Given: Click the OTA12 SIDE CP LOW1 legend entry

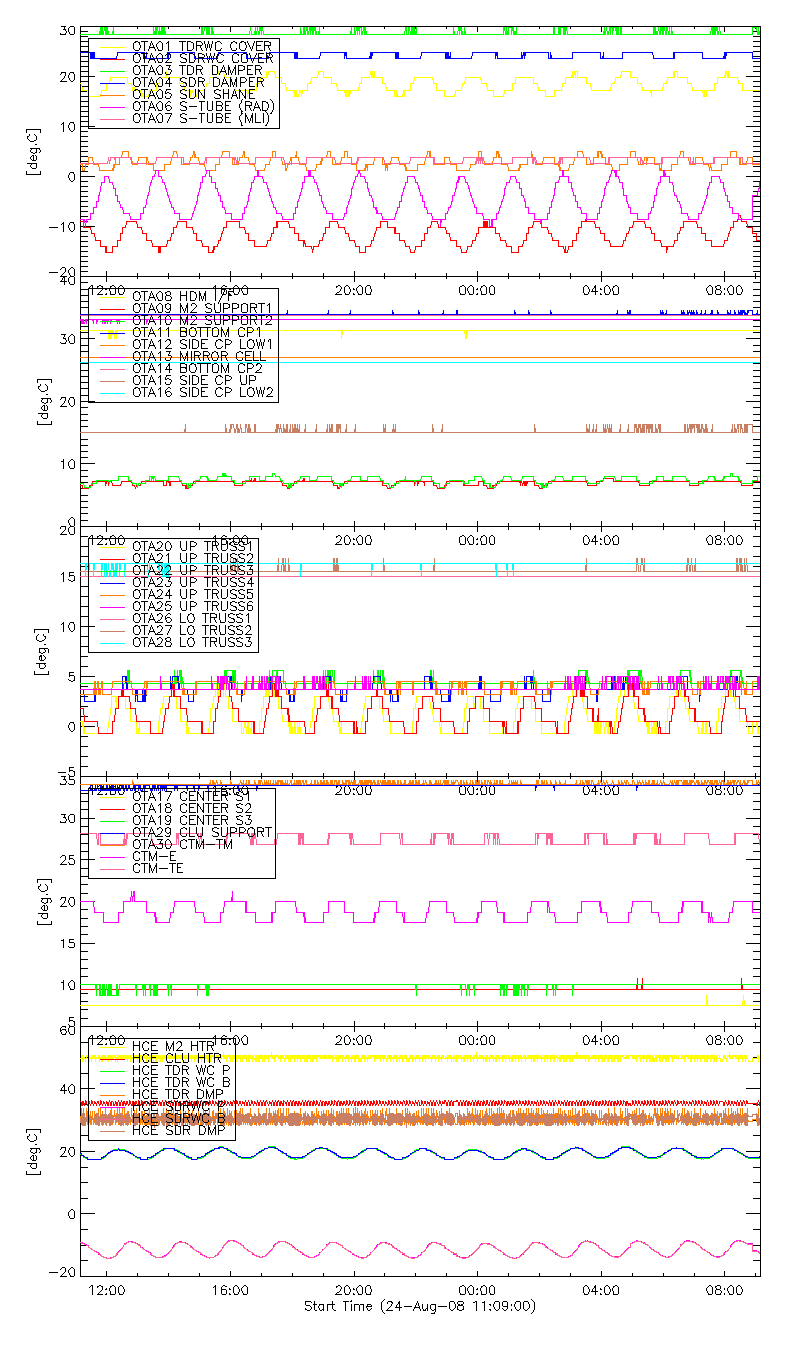Looking at the screenshot, I should click(204, 344).
